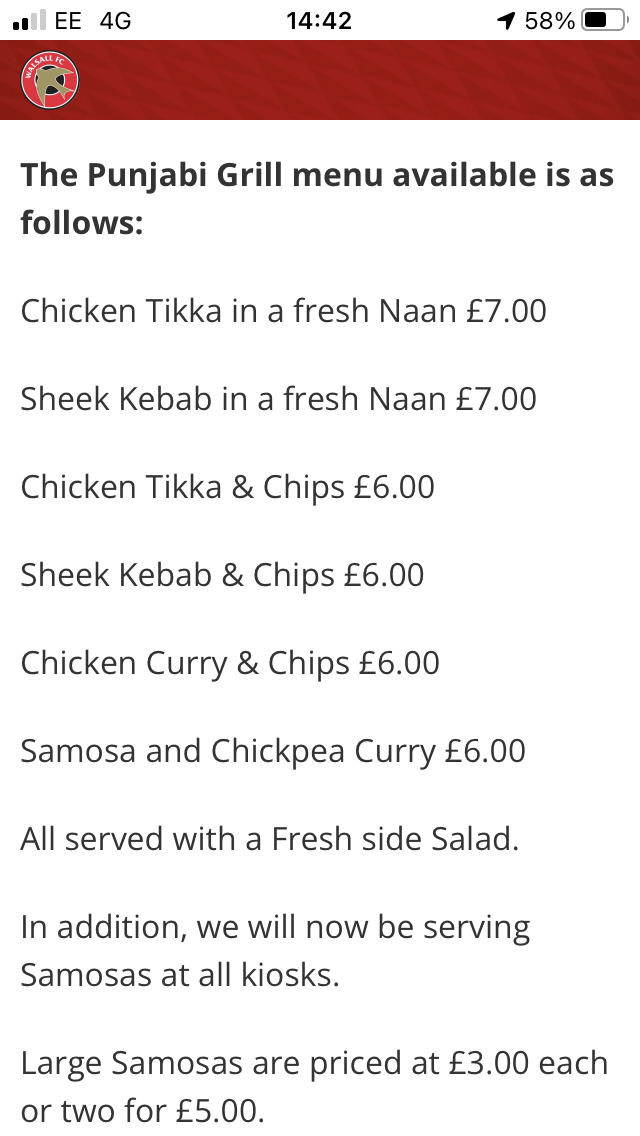Tap the Walsall FC club crest logo

click(x=49, y=80)
